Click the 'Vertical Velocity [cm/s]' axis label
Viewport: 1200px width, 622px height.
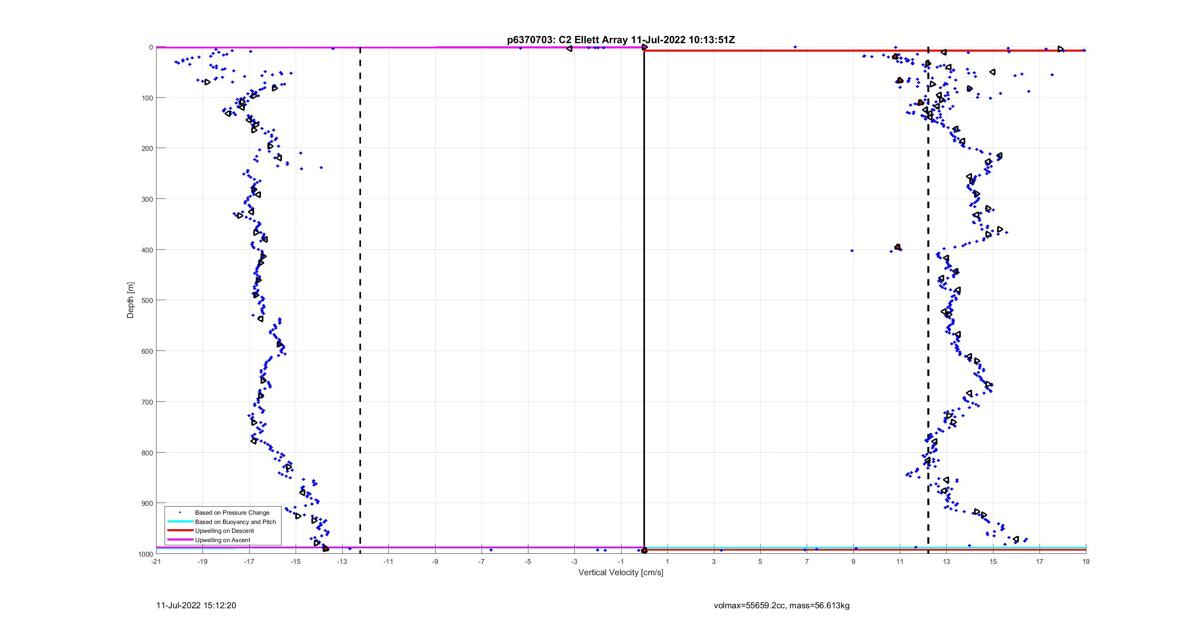pyautogui.click(x=620, y=573)
